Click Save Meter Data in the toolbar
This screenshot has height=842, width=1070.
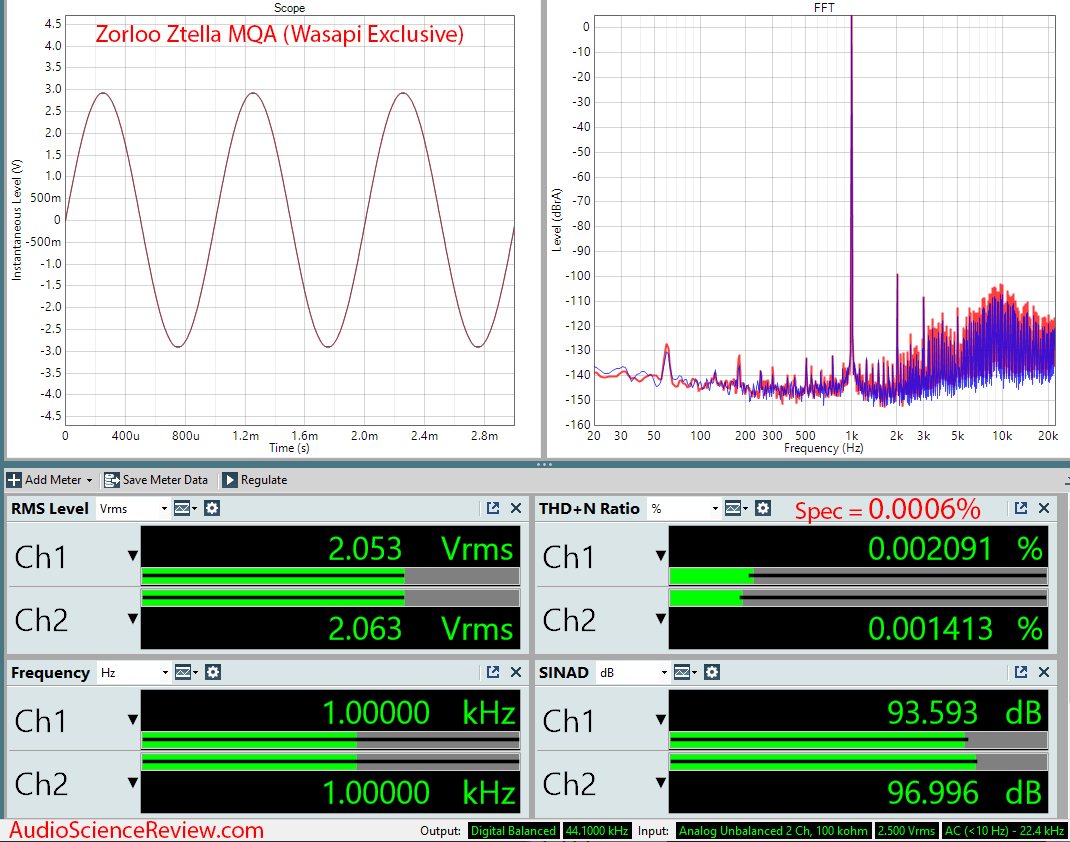[156, 480]
